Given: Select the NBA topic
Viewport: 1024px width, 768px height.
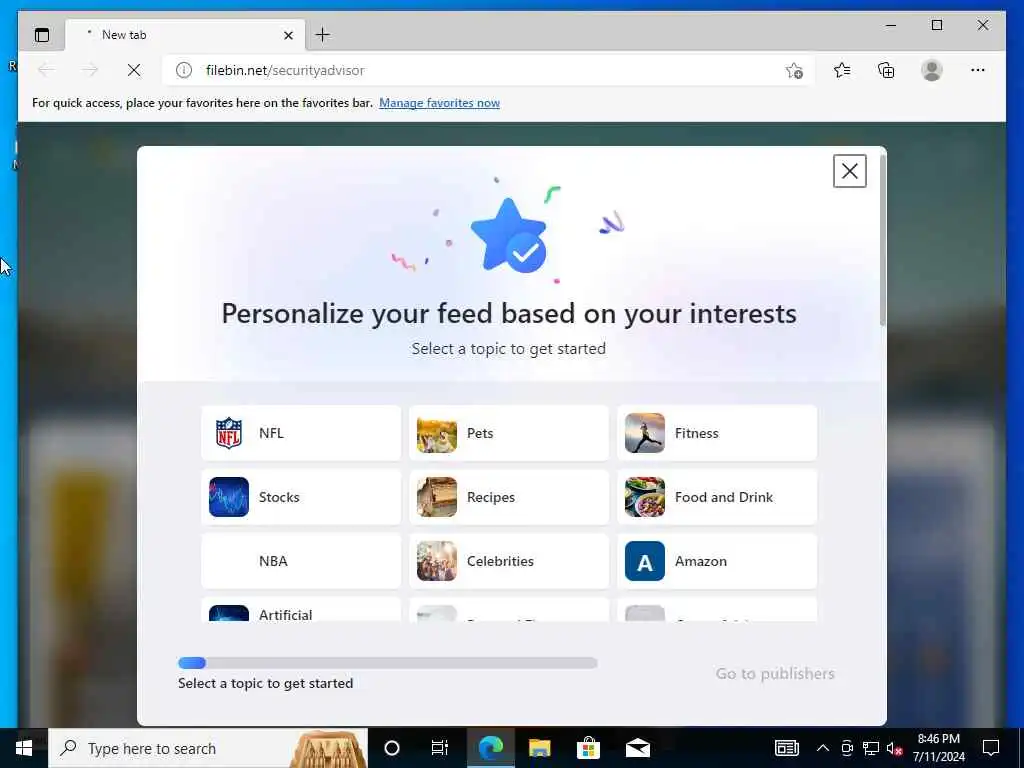Looking at the screenshot, I should (301, 561).
